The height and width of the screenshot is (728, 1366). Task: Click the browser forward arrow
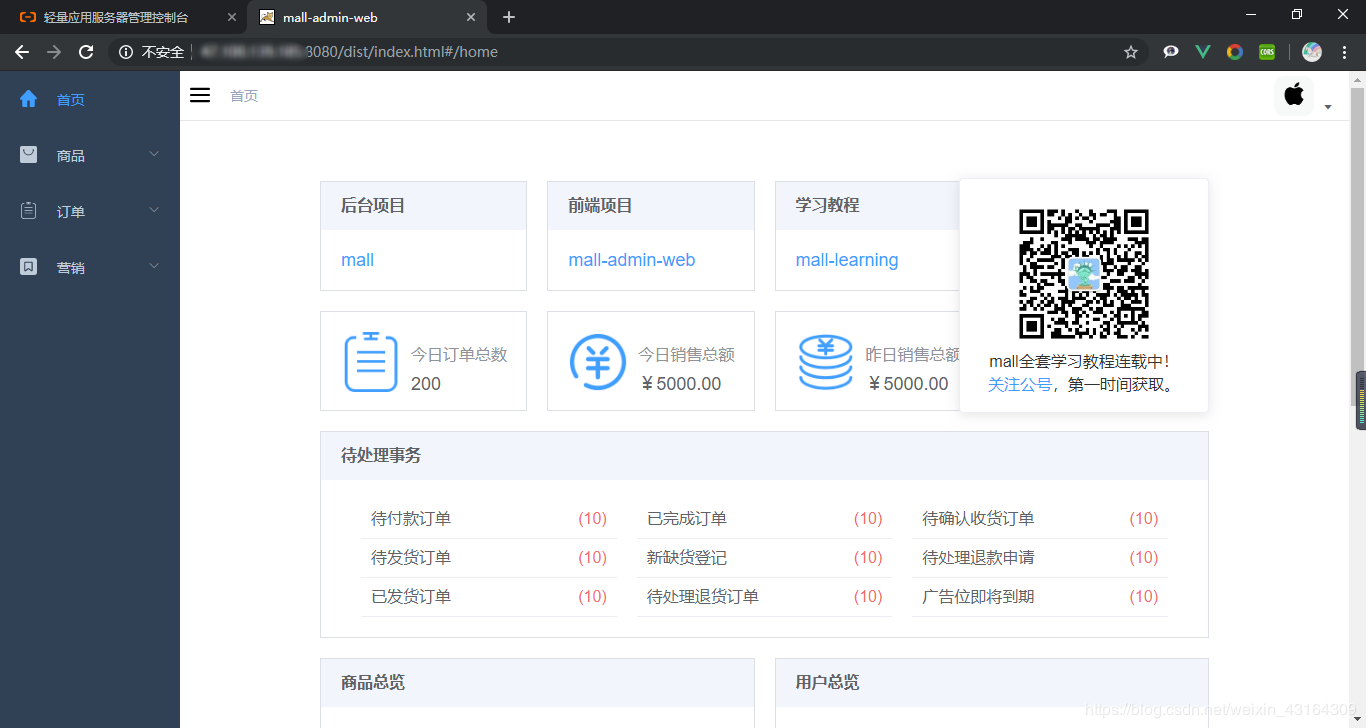click(54, 52)
